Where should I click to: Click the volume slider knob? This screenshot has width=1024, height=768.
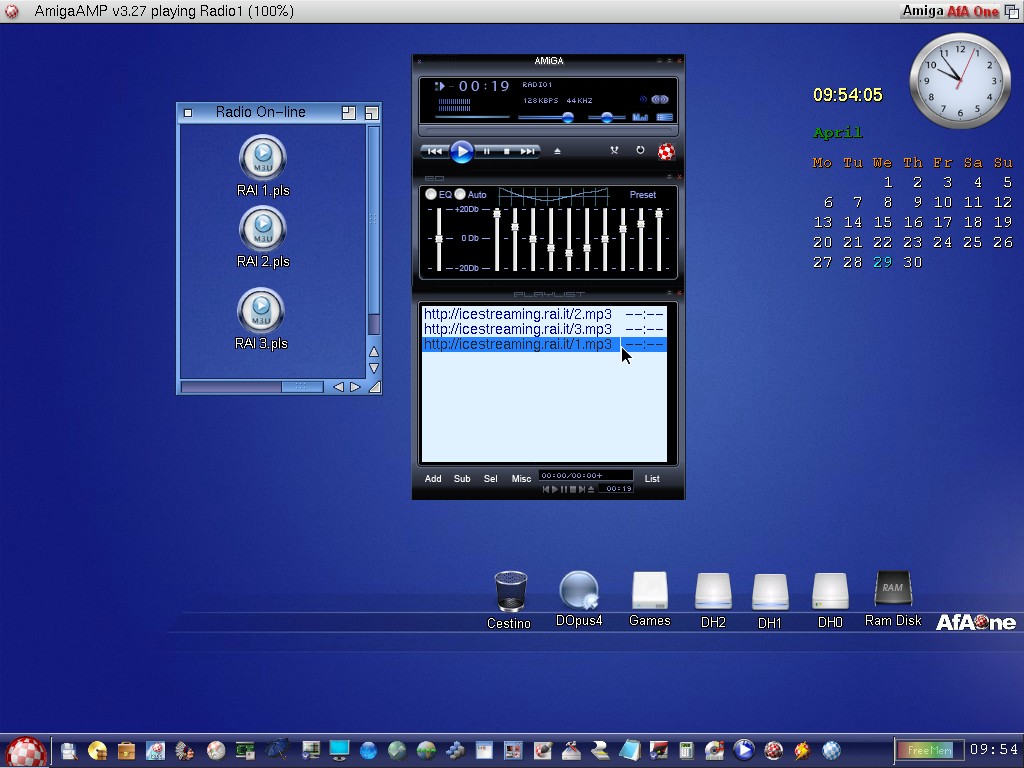pos(568,117)
